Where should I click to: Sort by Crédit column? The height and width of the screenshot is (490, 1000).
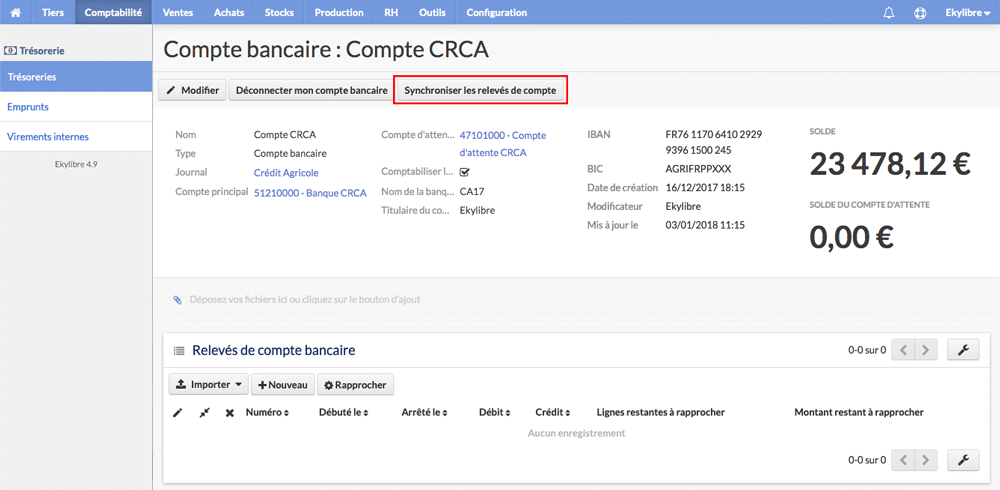552,413
